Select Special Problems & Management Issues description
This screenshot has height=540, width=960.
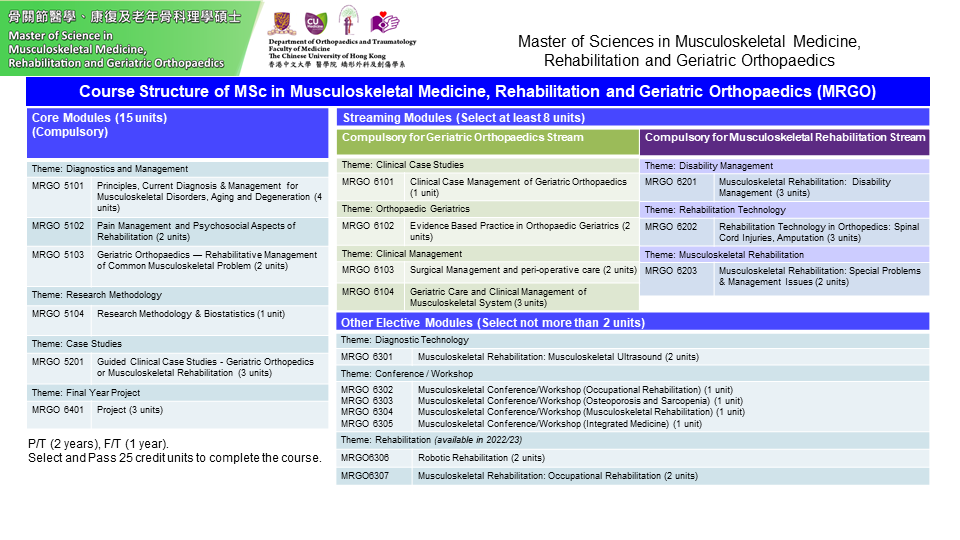pos(820,276)
